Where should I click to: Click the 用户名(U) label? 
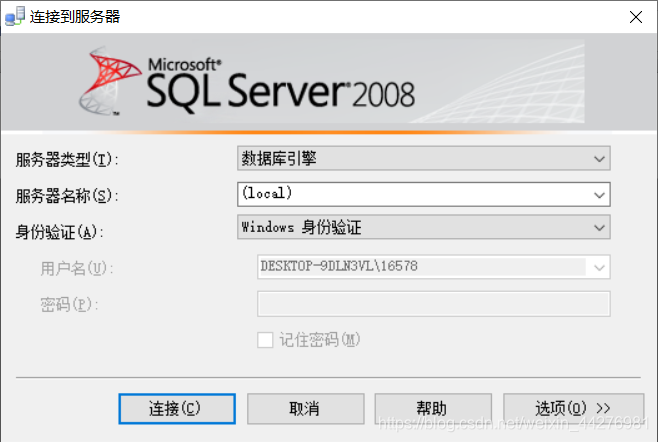point(77,268)
